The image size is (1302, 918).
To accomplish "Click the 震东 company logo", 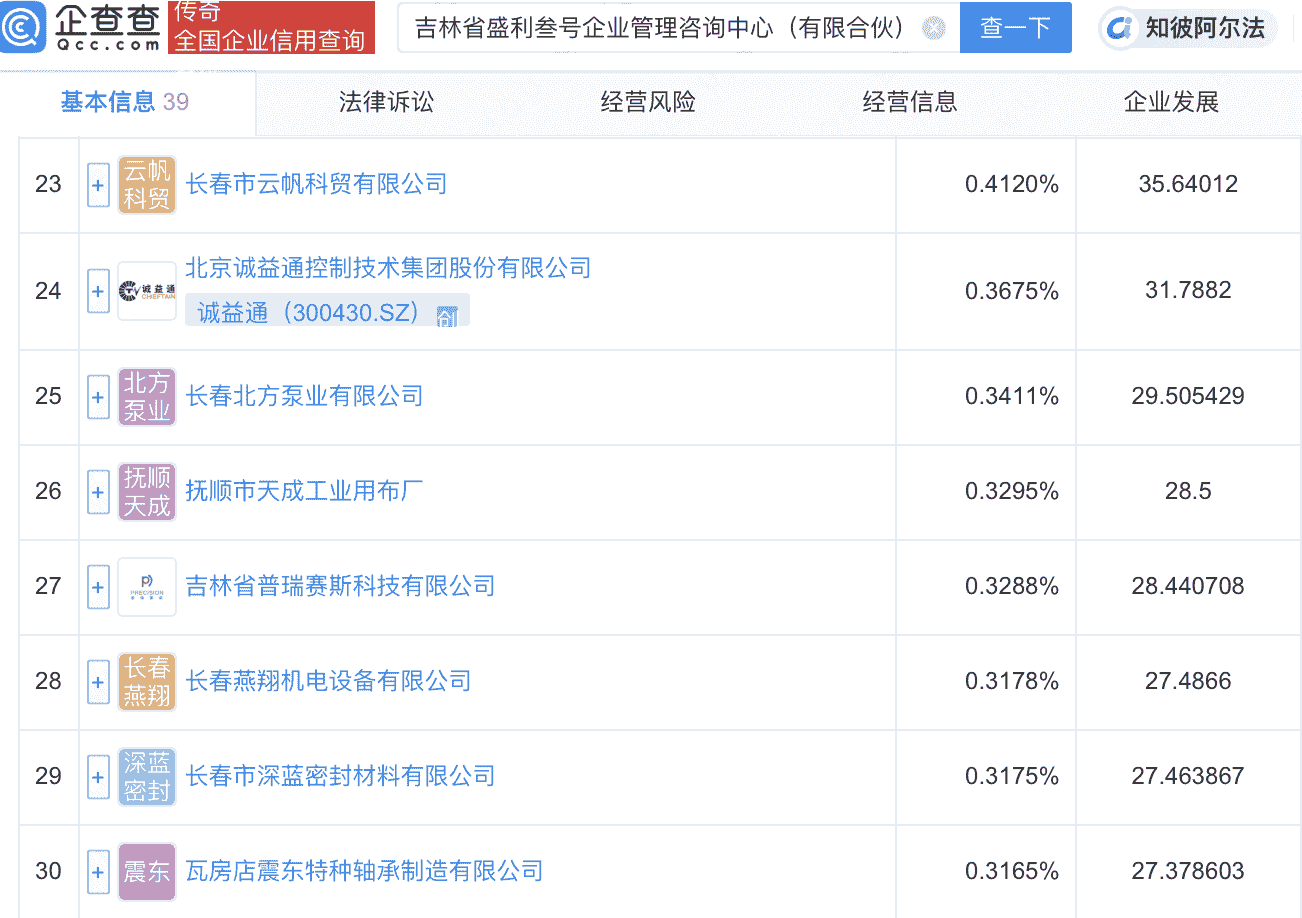I will coord(147,871).
